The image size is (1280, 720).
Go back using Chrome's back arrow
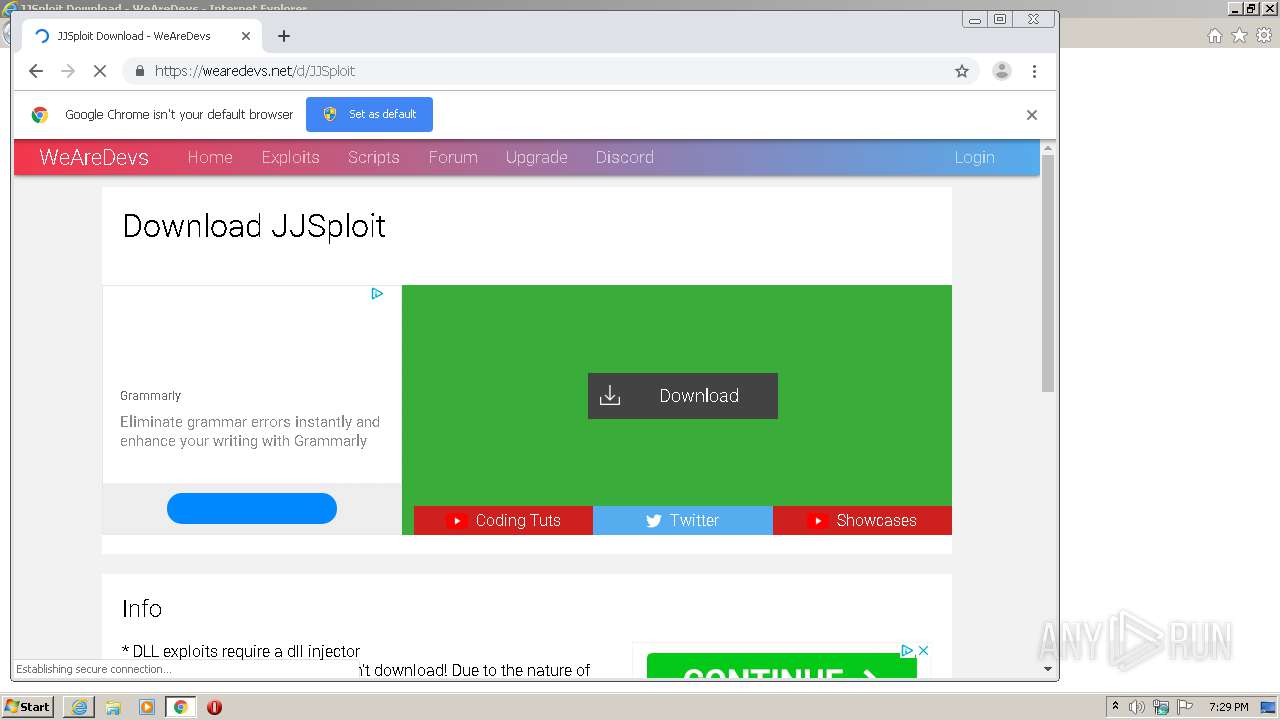[x=36, y=71]
